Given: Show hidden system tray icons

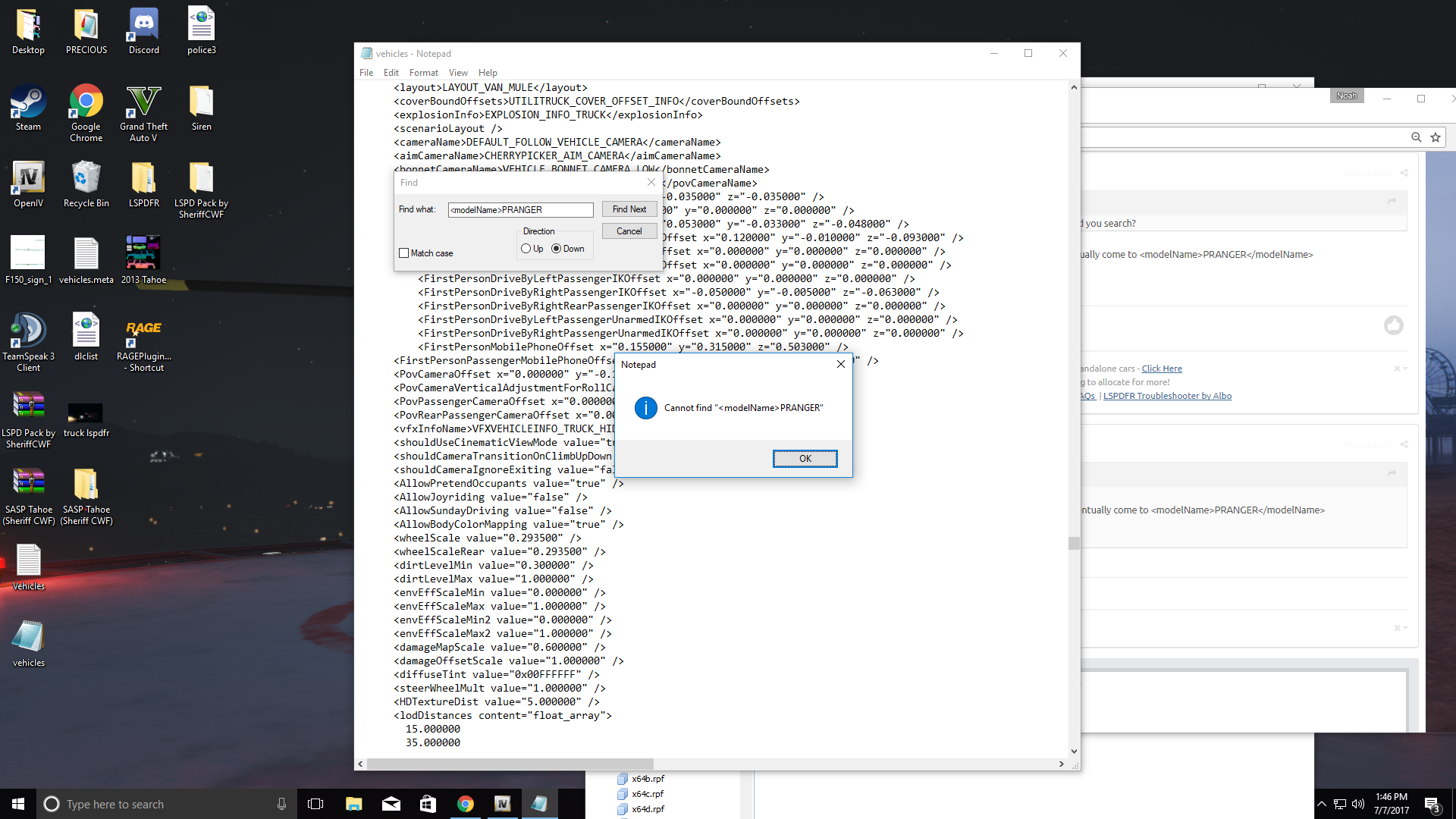Looking at the screenshot, I should point(1322,804).
